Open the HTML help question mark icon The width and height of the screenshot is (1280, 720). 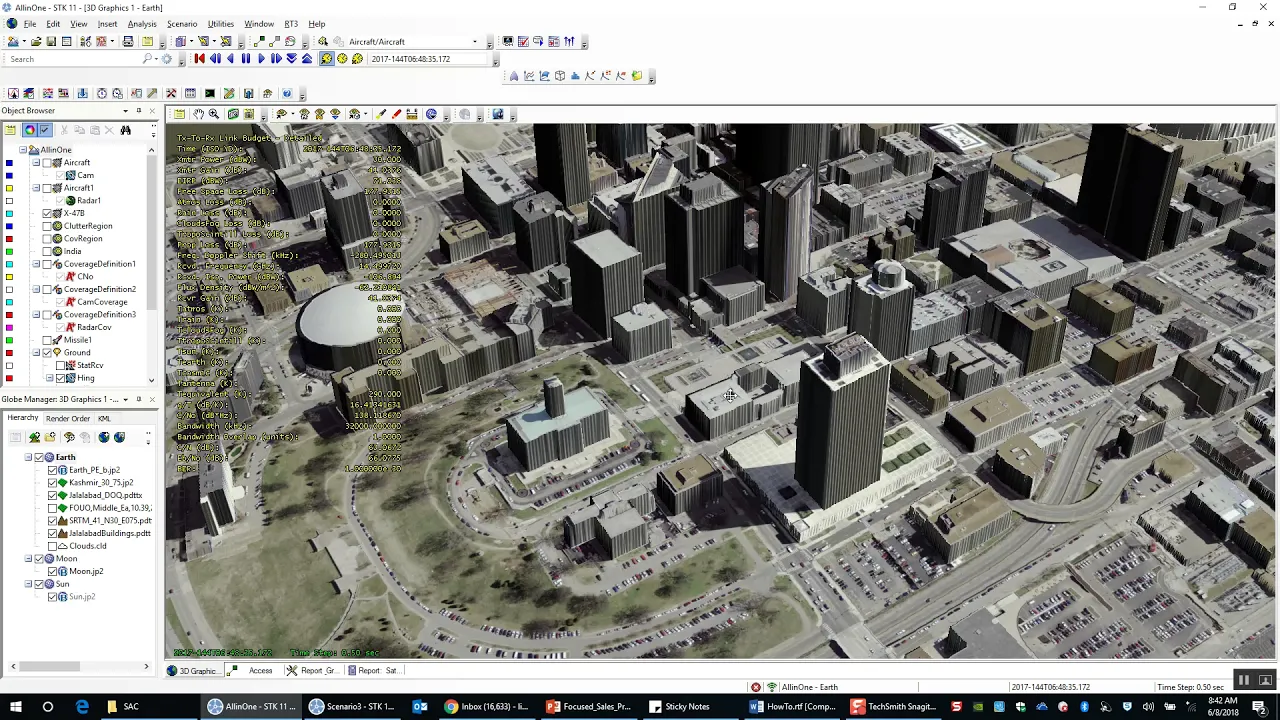click(286, 94)
